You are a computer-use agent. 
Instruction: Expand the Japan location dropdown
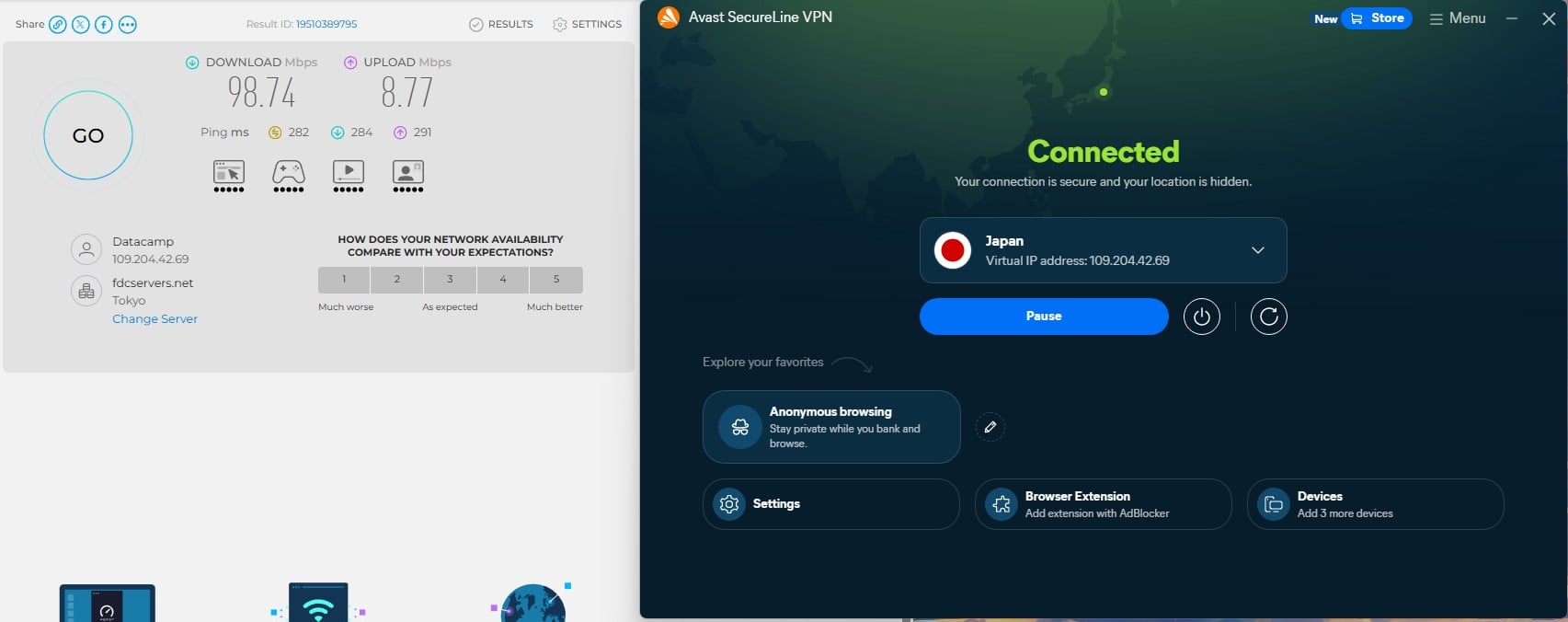point(1257,250)
